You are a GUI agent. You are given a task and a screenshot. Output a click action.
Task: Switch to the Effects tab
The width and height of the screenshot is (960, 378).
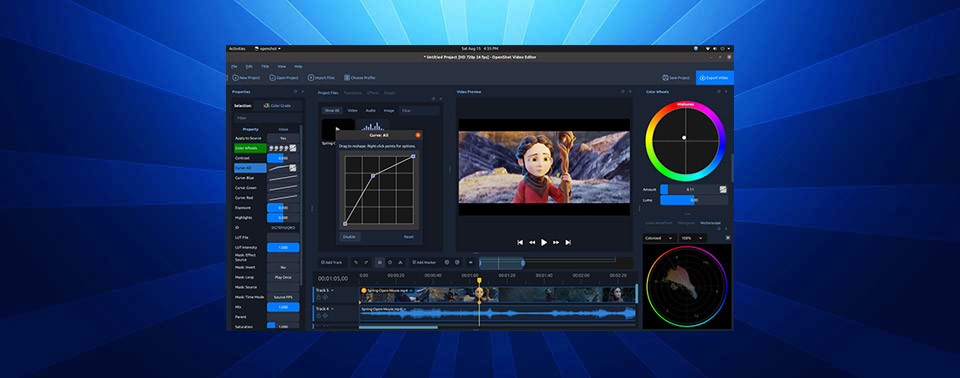point(373,93)
